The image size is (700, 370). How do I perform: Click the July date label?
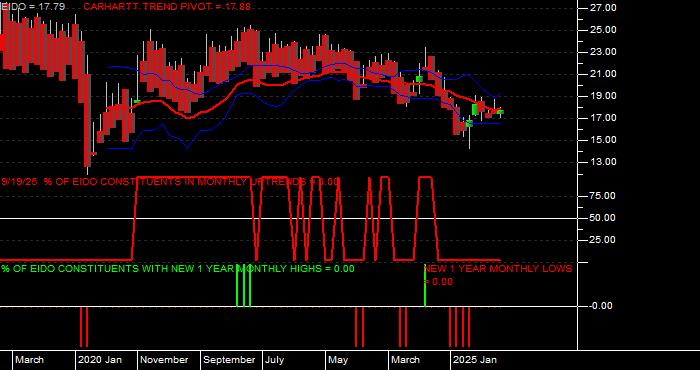click(x=274, y=360)
